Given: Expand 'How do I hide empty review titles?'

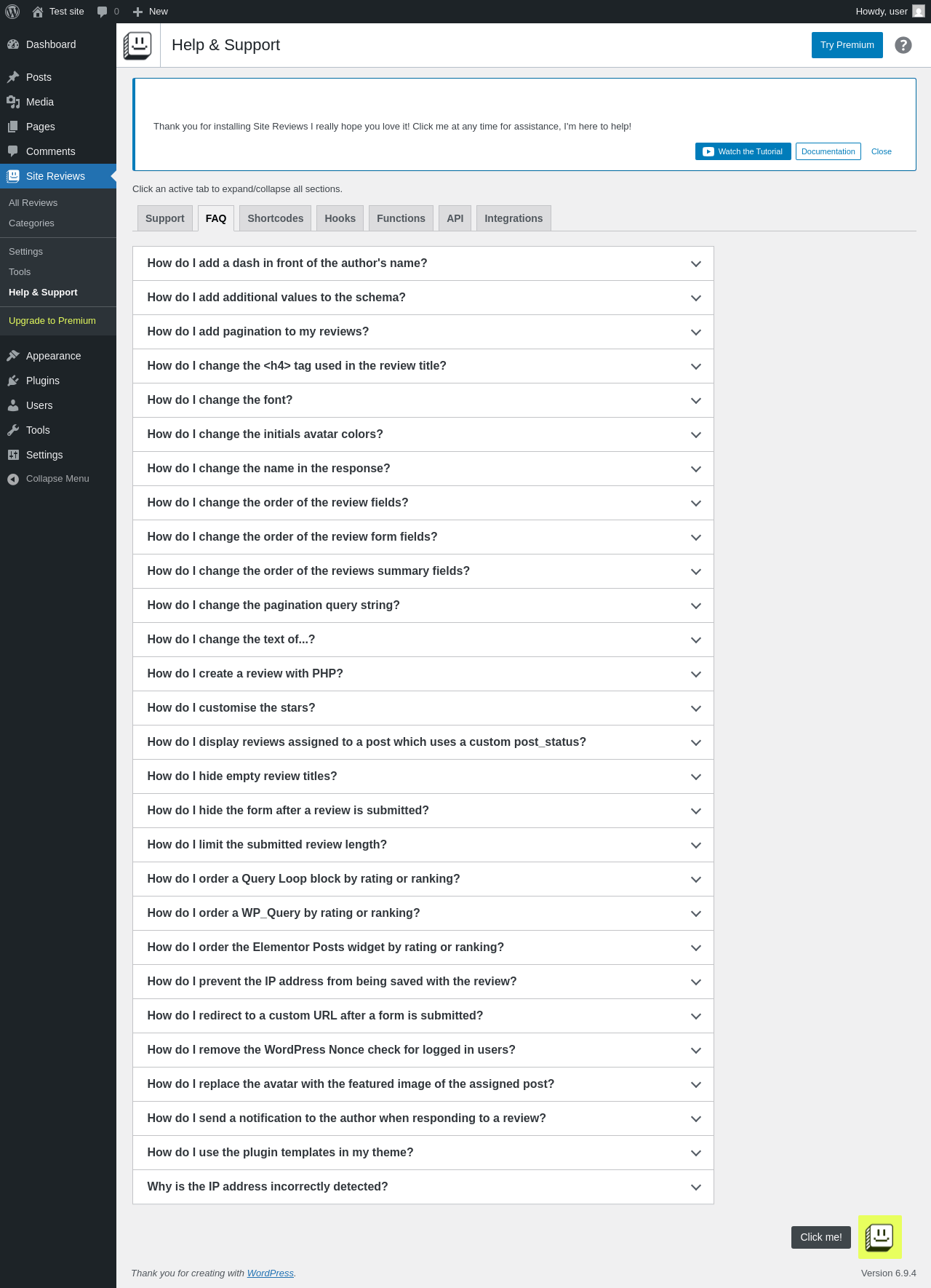Looking at the screenshot, I should (x=423, y=776).
